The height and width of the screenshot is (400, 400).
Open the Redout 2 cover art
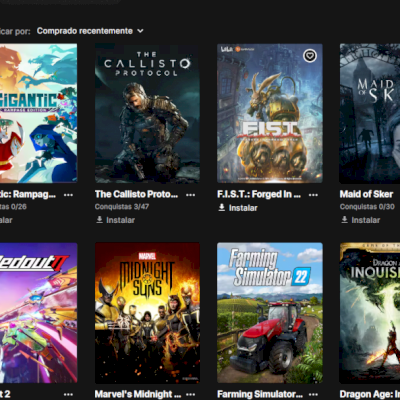coord(38,313)
